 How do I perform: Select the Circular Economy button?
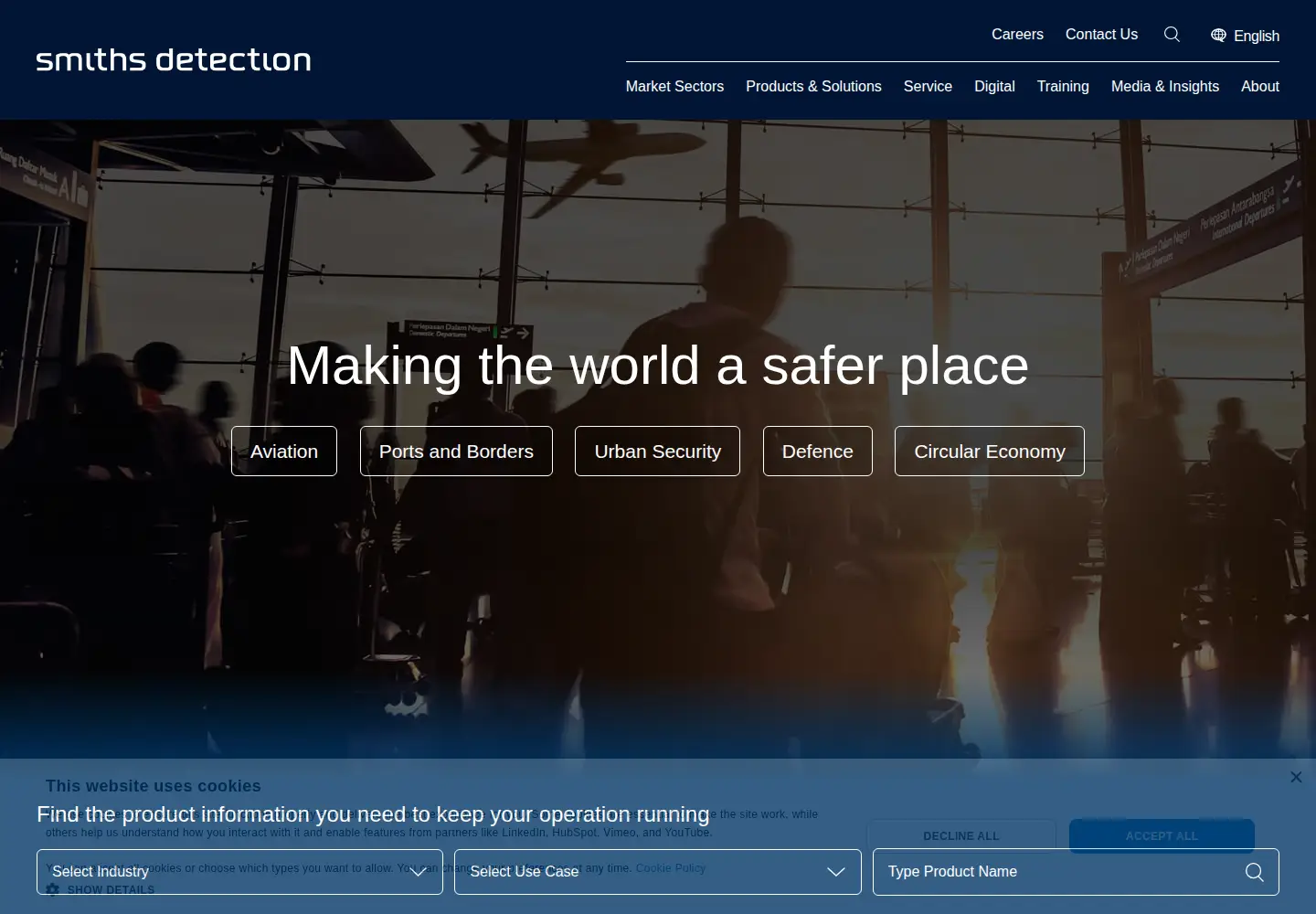point(990,452)
